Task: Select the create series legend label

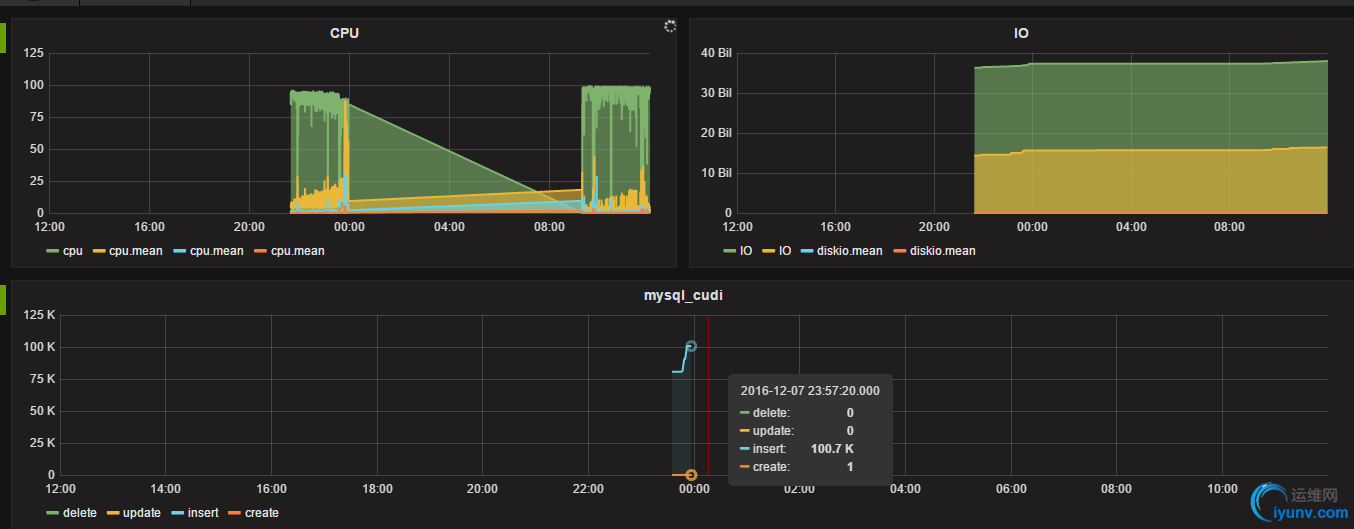Action: [x=262, y=513]
